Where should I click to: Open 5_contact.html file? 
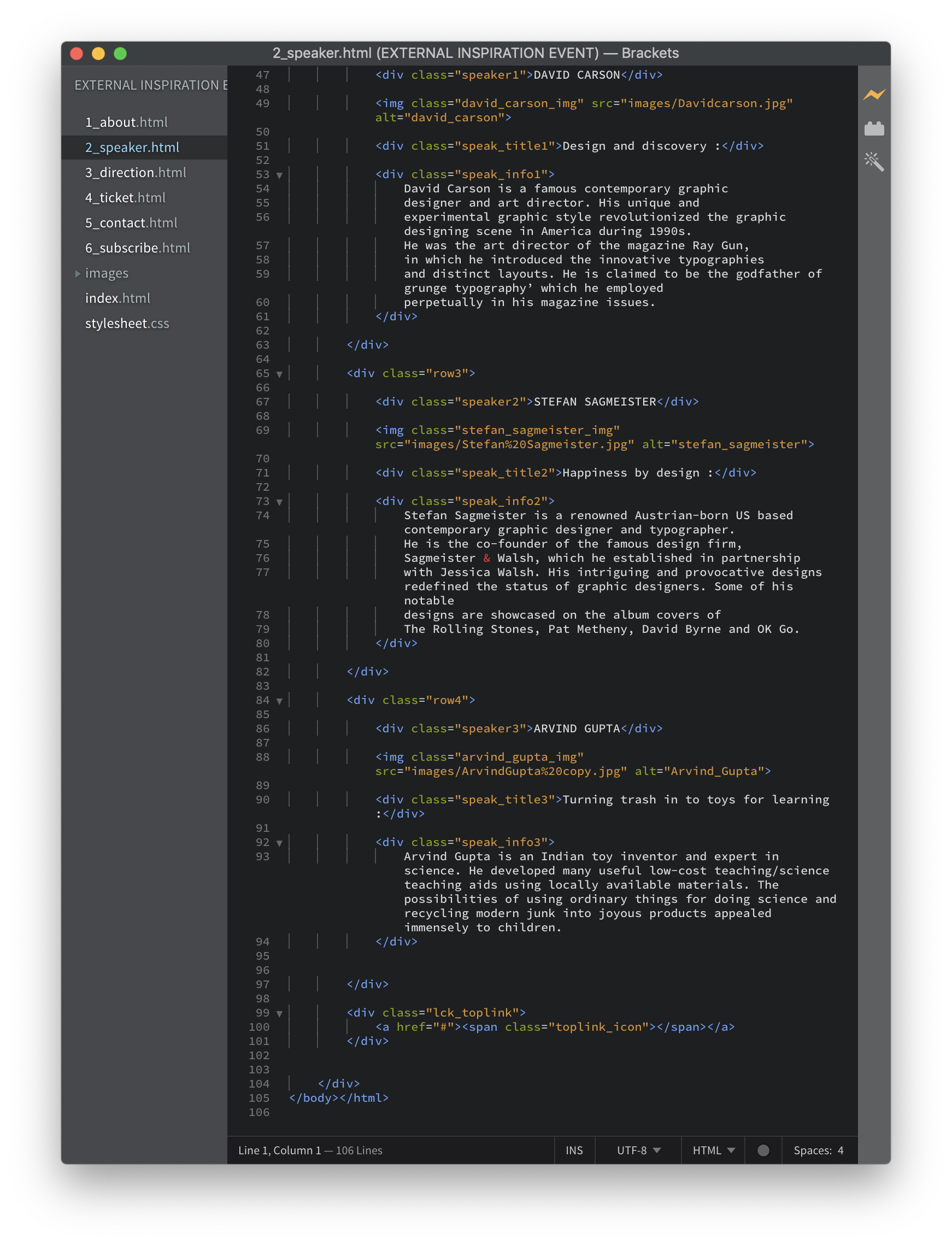click(x=131, y=222)
